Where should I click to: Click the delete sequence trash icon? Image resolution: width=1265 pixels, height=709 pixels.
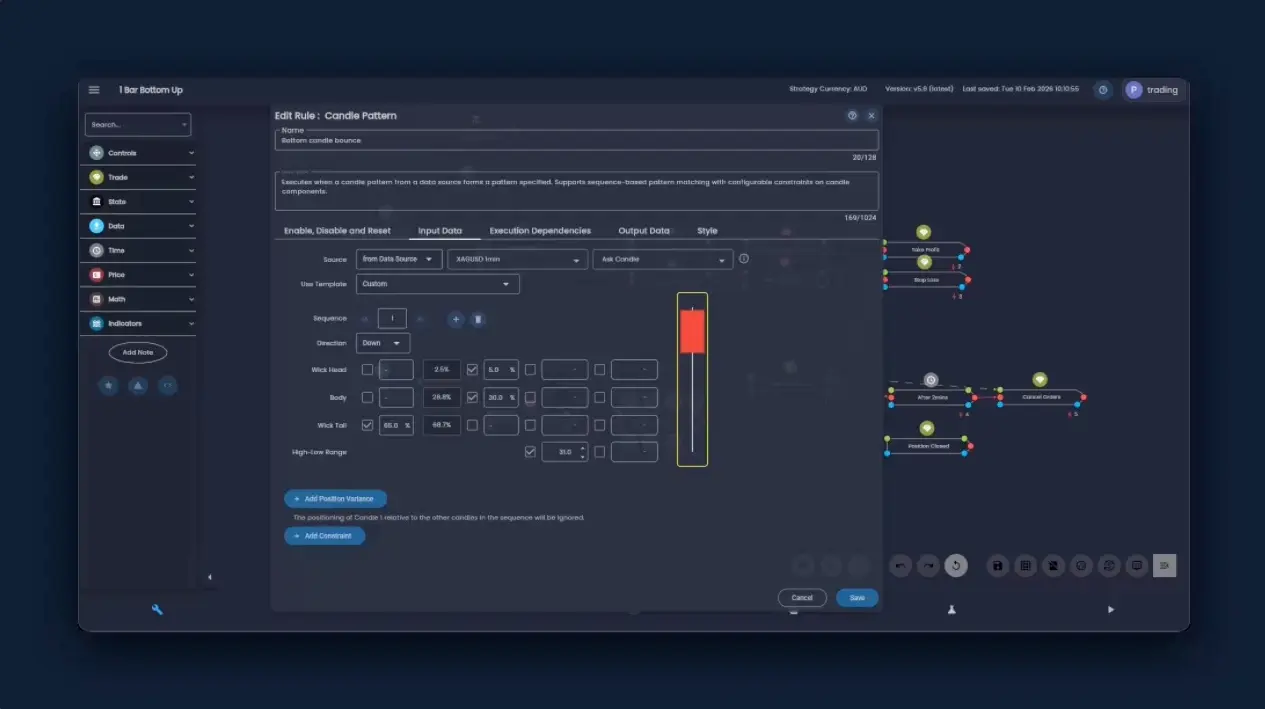tap(478, 319)
